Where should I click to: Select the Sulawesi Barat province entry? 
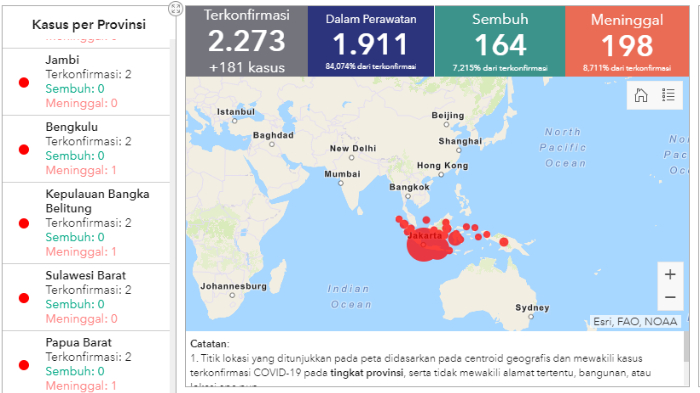click(x=86, y=297)
